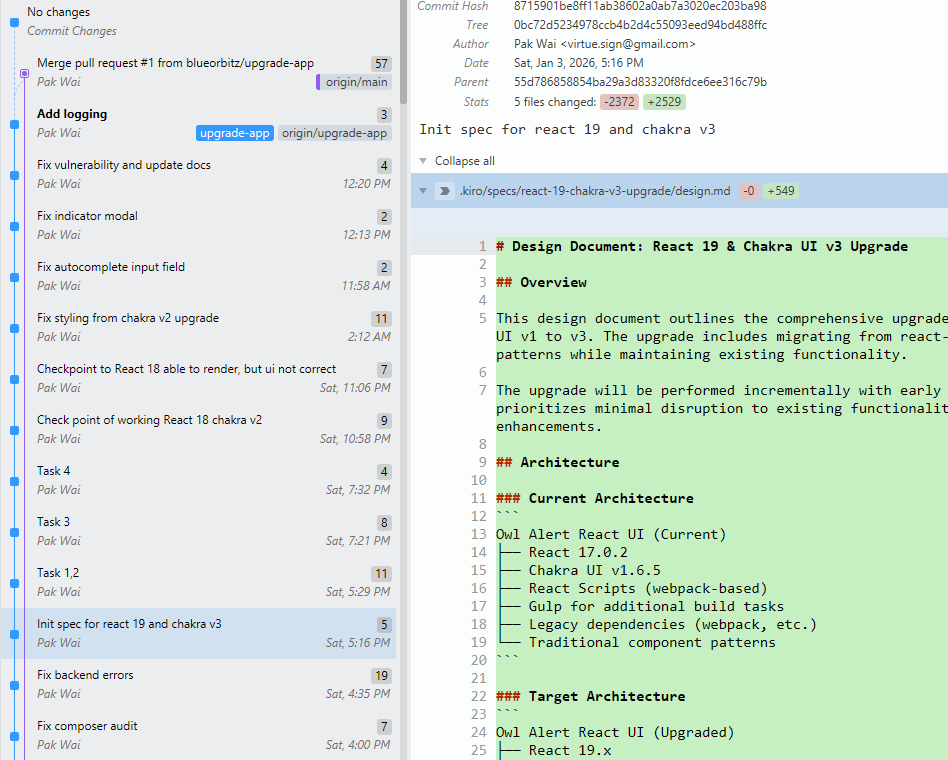Click the graph node for Add logging commit
This screenshot has width=948, height=760.
[14, 124]
